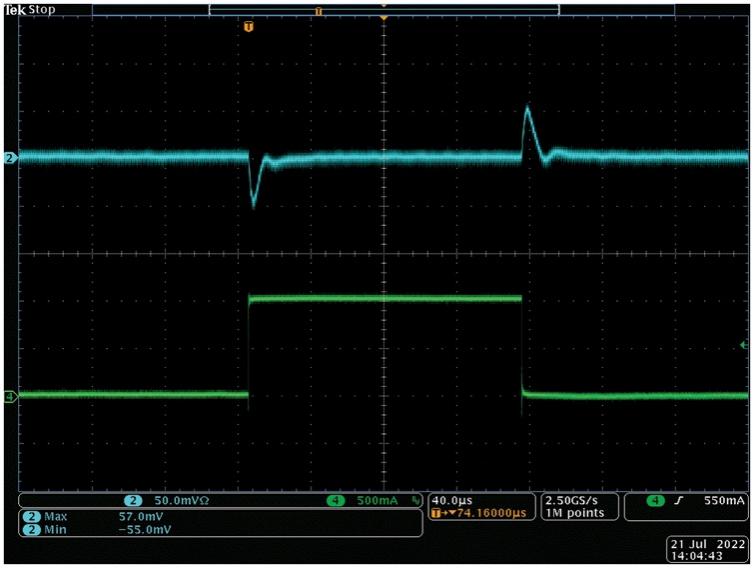Select the orange trigger position marker on the graticule
Screen dimensions: 754x568
(x=249, y=25)
